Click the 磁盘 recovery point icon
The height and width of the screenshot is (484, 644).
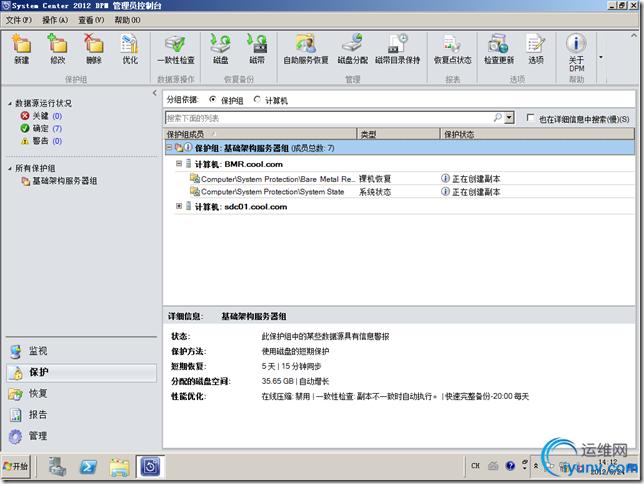(221, 49)
